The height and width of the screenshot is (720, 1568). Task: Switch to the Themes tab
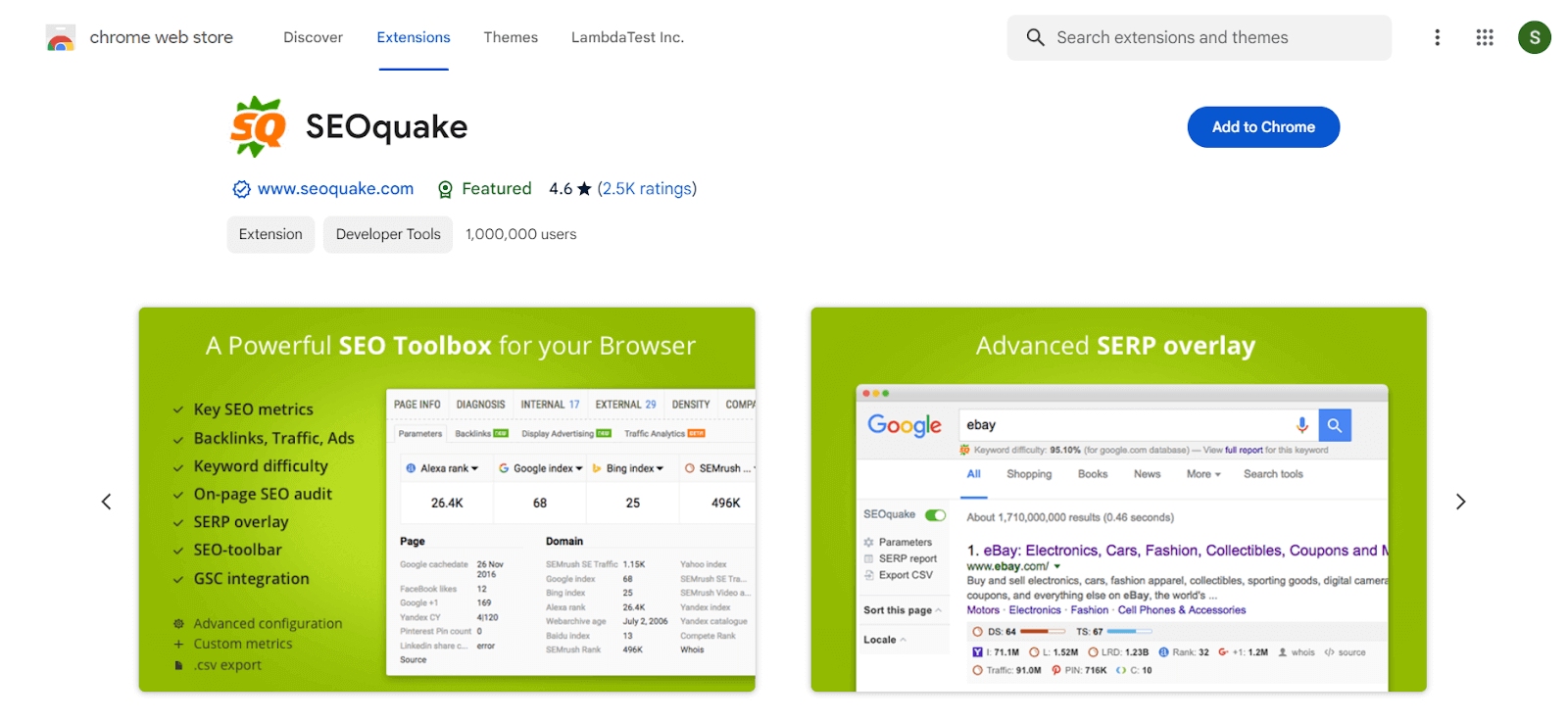coord(511,37)
